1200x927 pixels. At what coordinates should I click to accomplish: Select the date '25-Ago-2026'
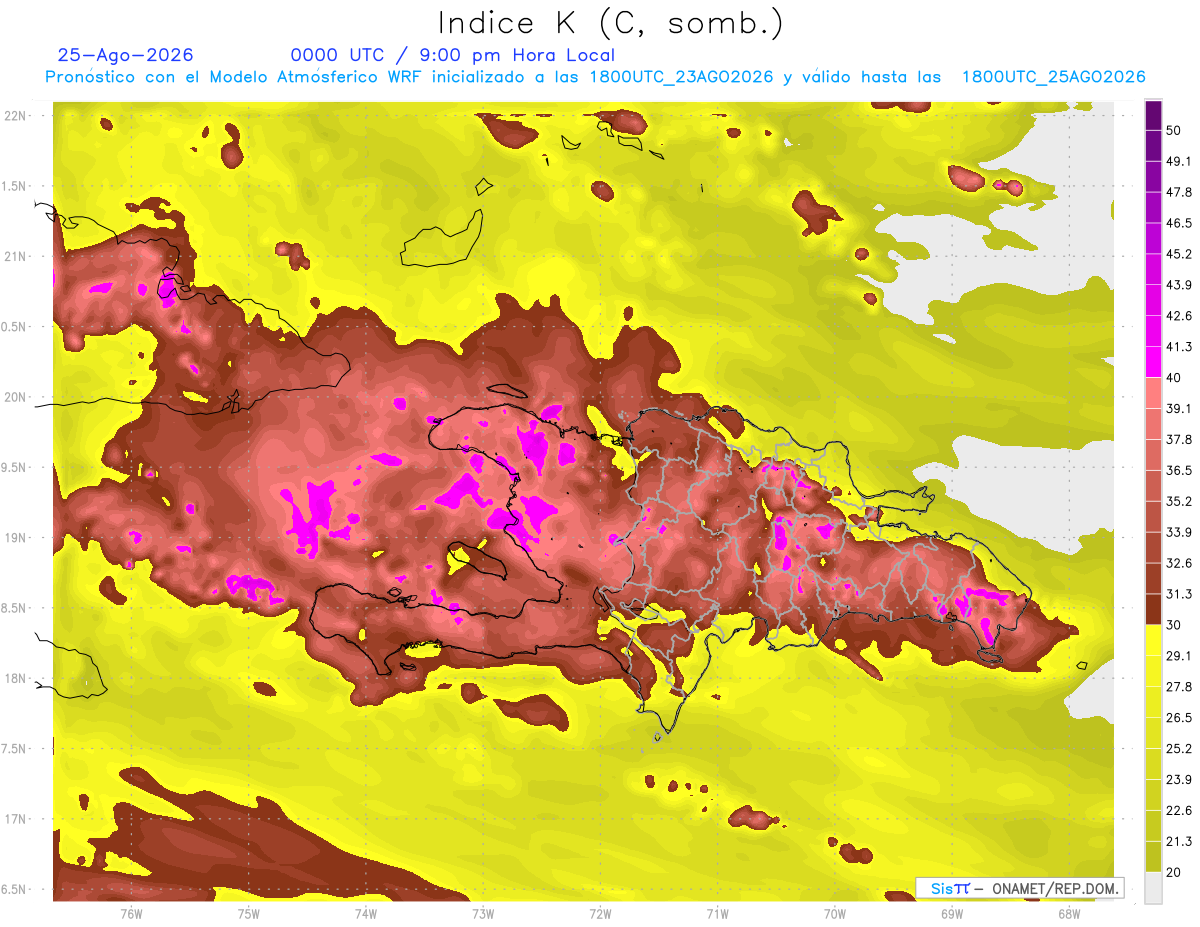point(125,55)
